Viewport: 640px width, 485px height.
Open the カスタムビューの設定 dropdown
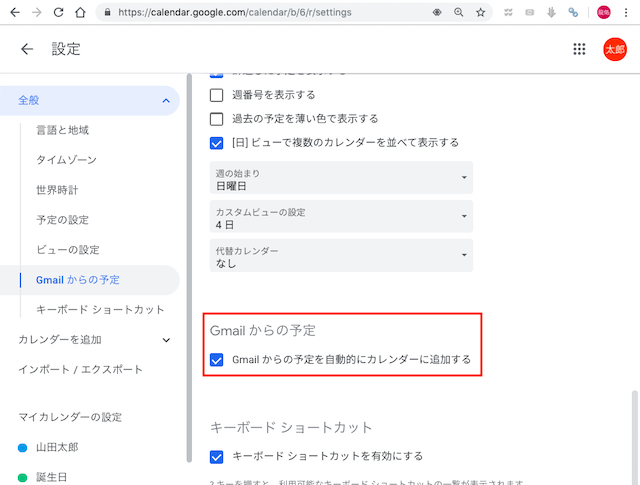(x=341, y=216)
